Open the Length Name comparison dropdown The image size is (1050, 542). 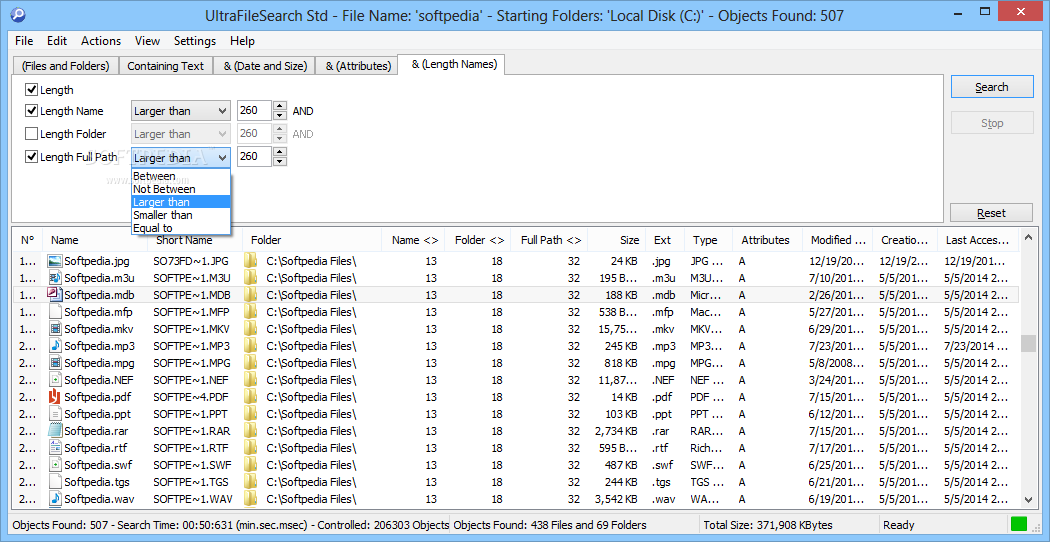click(181, 111)
